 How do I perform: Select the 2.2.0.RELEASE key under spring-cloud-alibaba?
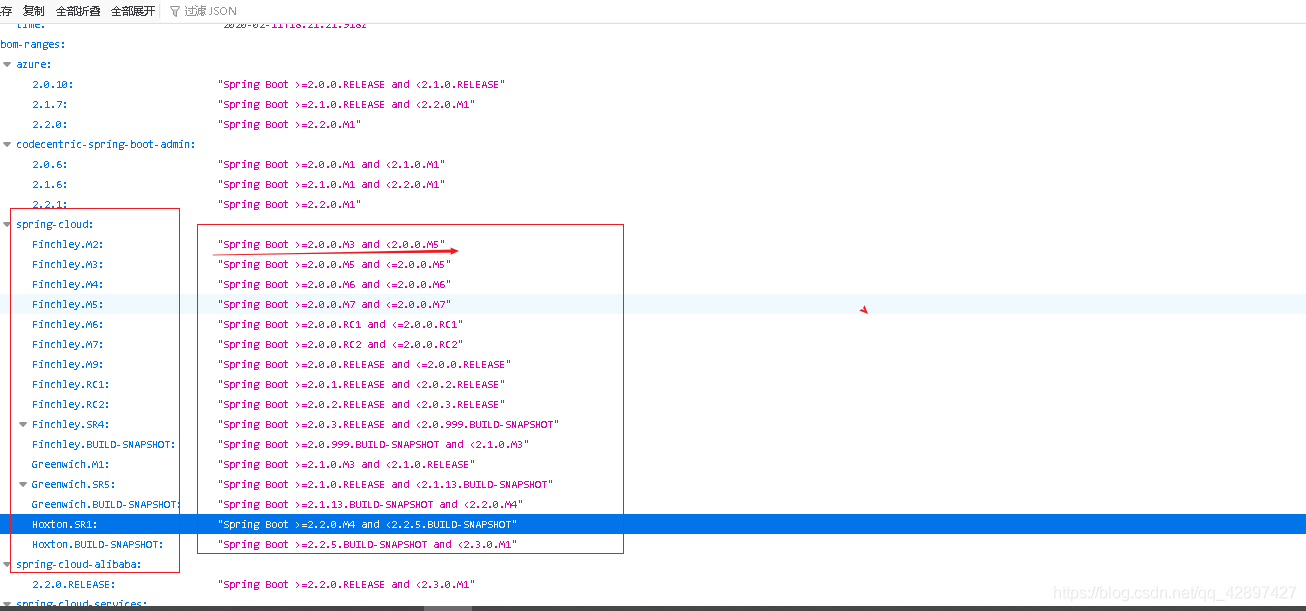point(74,584)
